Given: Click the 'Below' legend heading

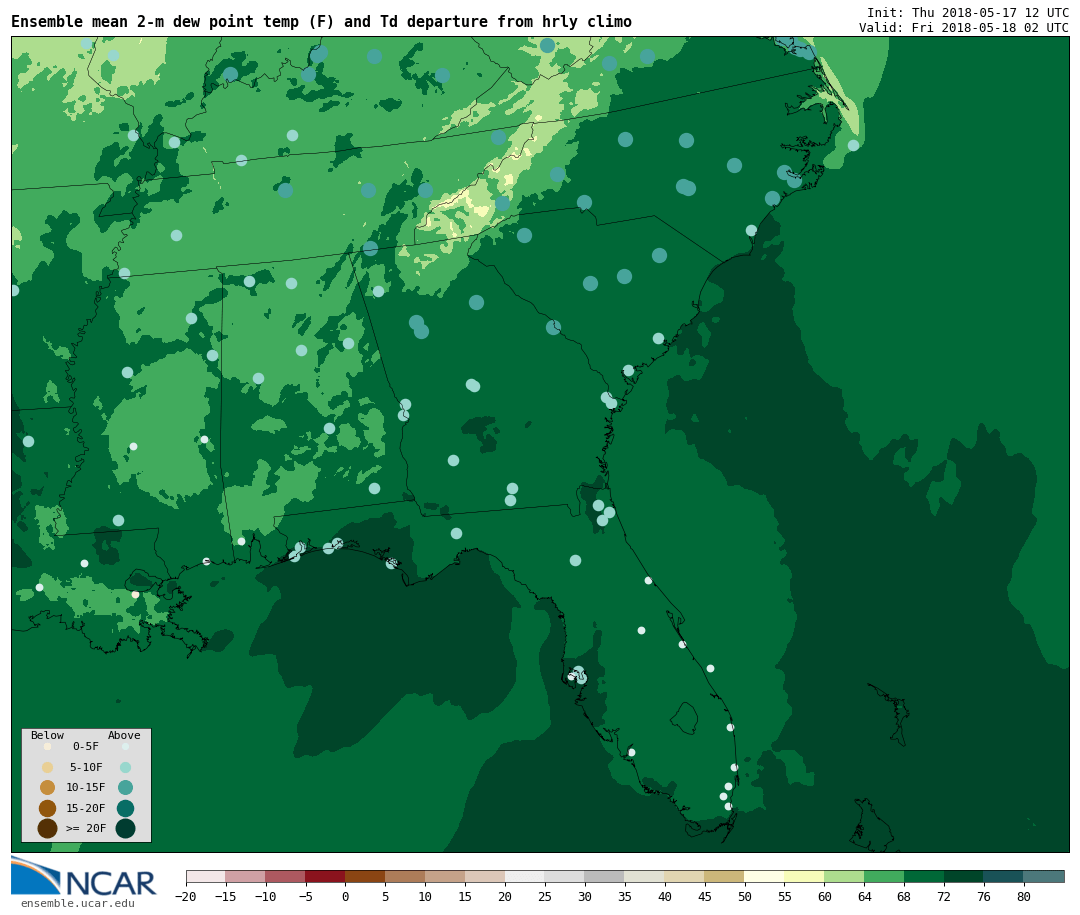Looking at the screenshot, I should point(48,735).
